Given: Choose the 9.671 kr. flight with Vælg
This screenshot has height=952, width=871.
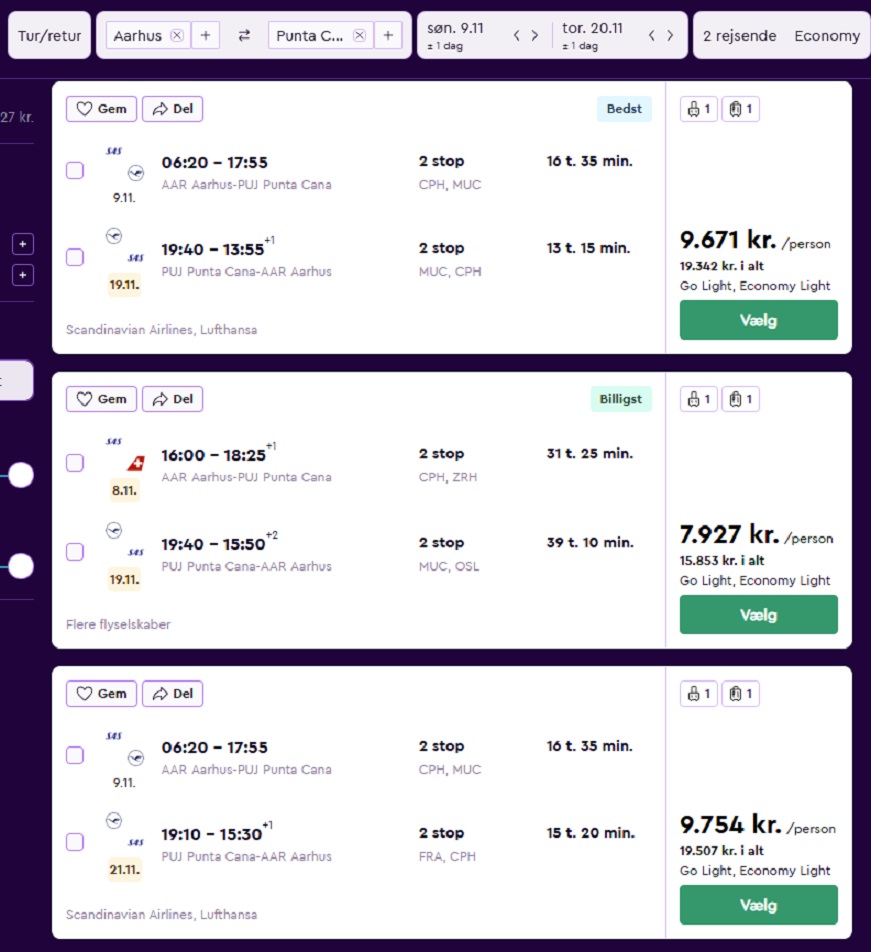Looking at the screenshot, I should 759,320.
